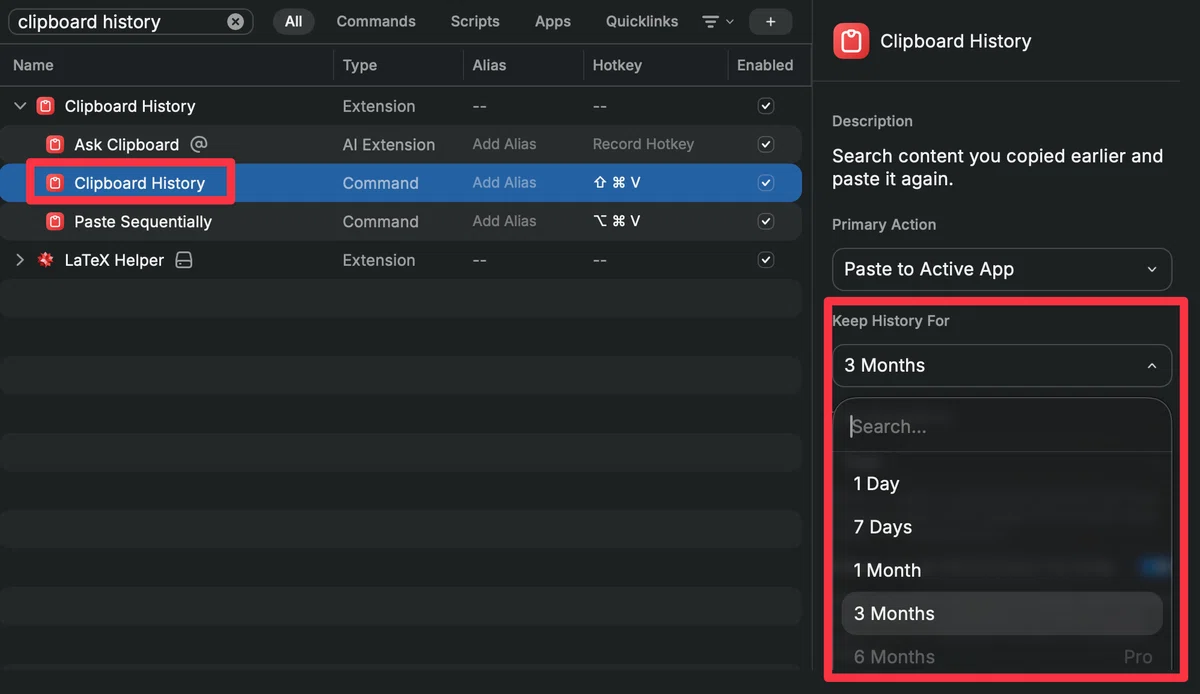Choose the 6 Months Pro option
1200x694 pixels.
pyautogui.click(x=1002, y=657)
